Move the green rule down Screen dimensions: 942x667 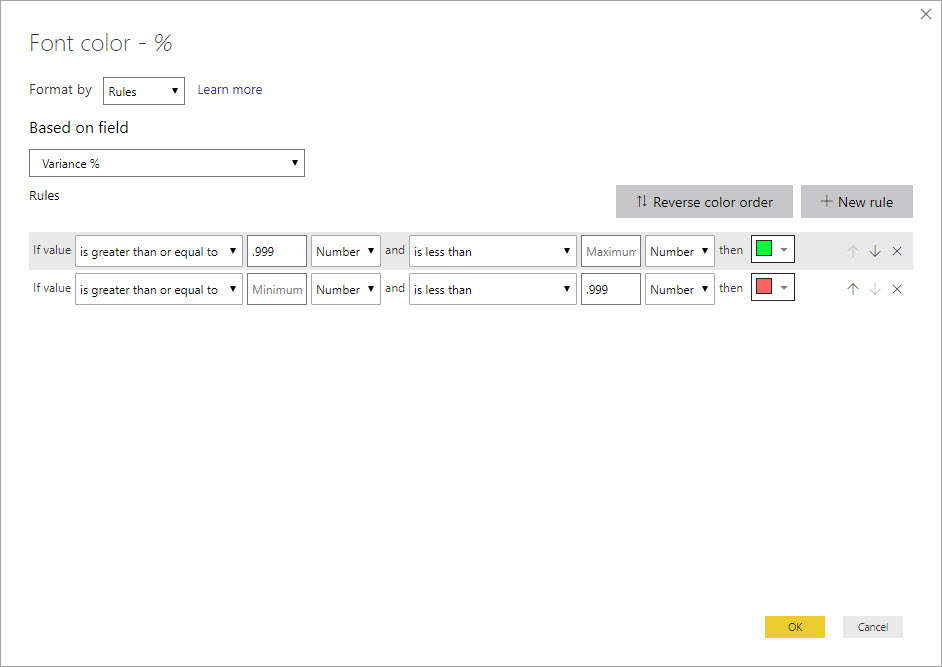click(875, 251)
